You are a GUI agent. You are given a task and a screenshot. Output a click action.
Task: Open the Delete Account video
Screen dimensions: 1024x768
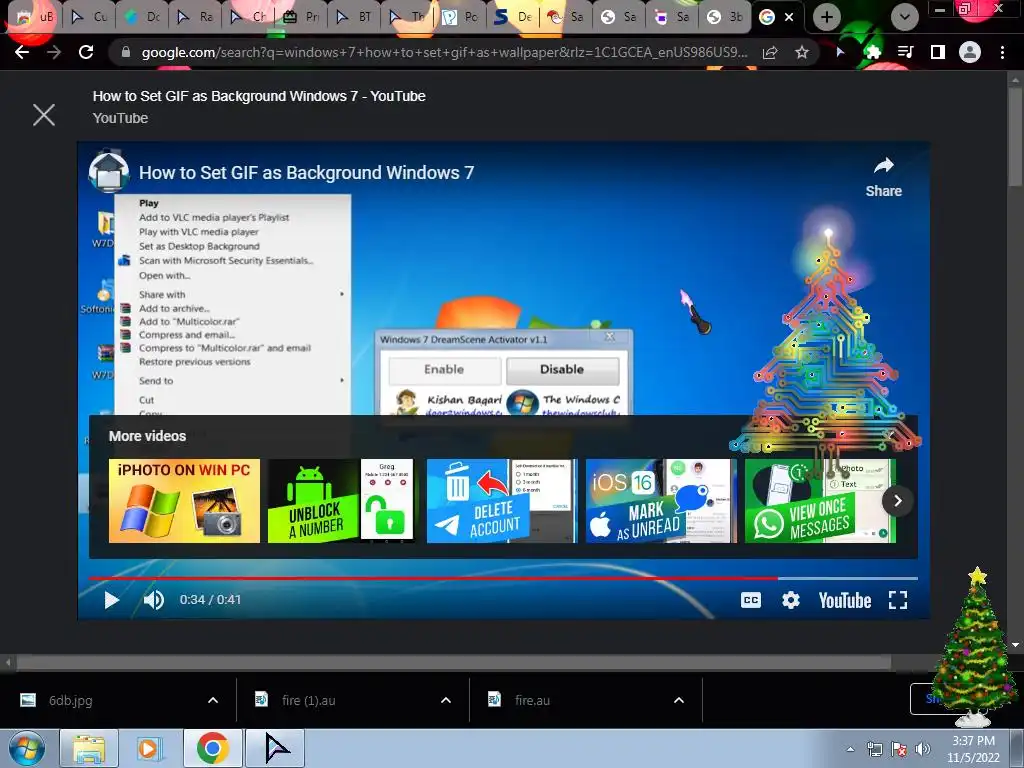point(502,501)
